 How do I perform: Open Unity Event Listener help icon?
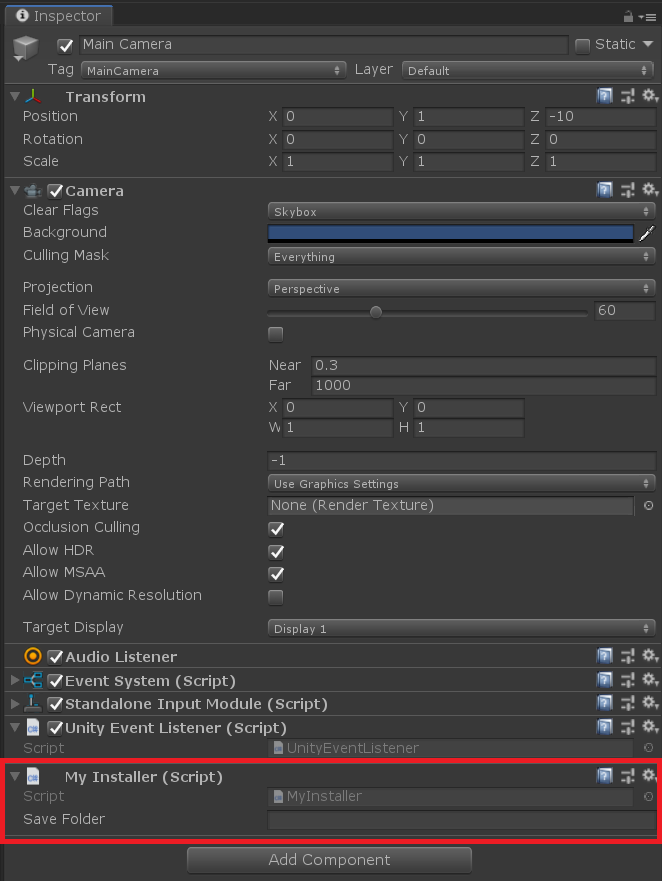pyautogui.click(x=605, y=727)
